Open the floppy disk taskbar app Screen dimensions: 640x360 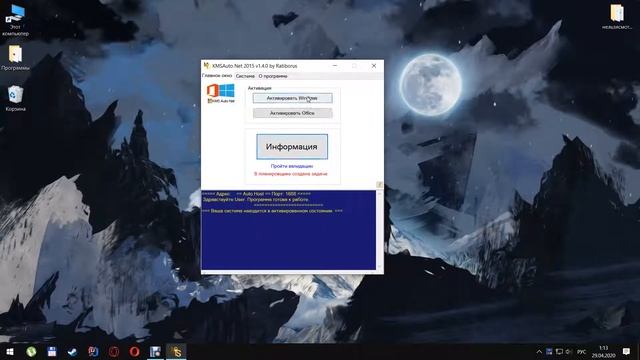click(52, 351)
